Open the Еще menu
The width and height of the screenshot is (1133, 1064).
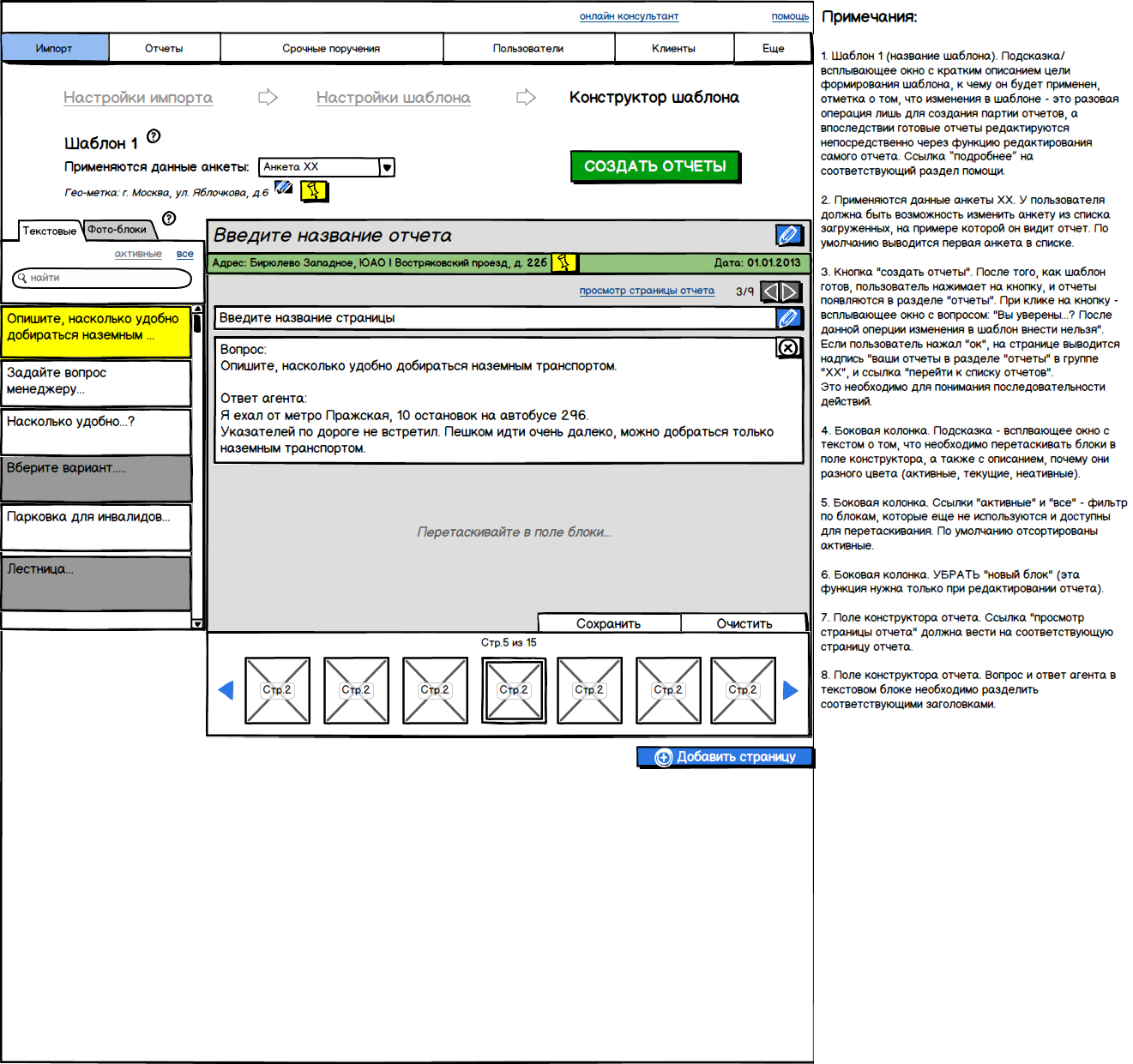[x=773, y=49]
